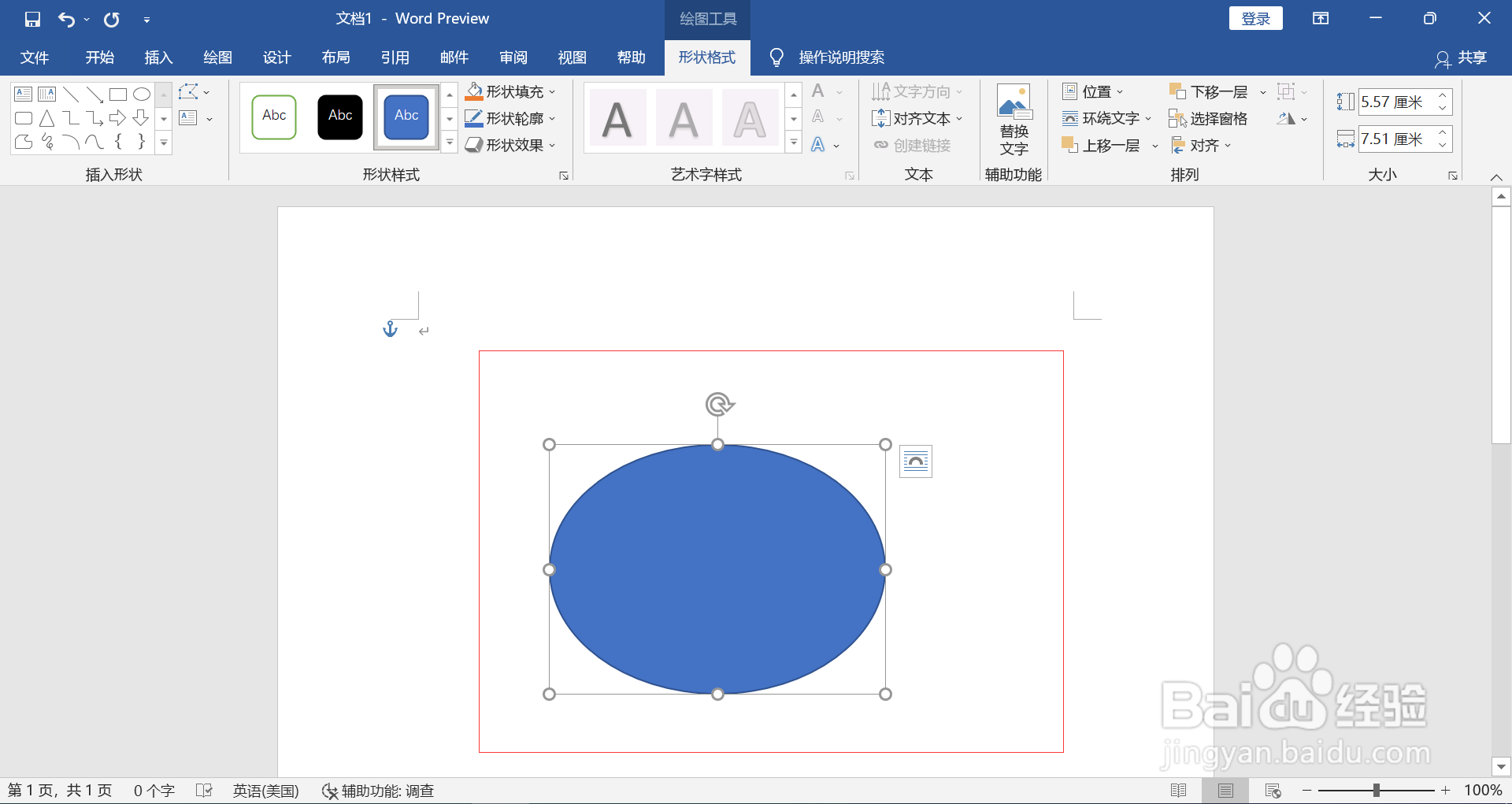Click the 共享 (Share) button
Viewport: 1512px width, 804px height.
pyautogui.click(x=1462, y=57)
